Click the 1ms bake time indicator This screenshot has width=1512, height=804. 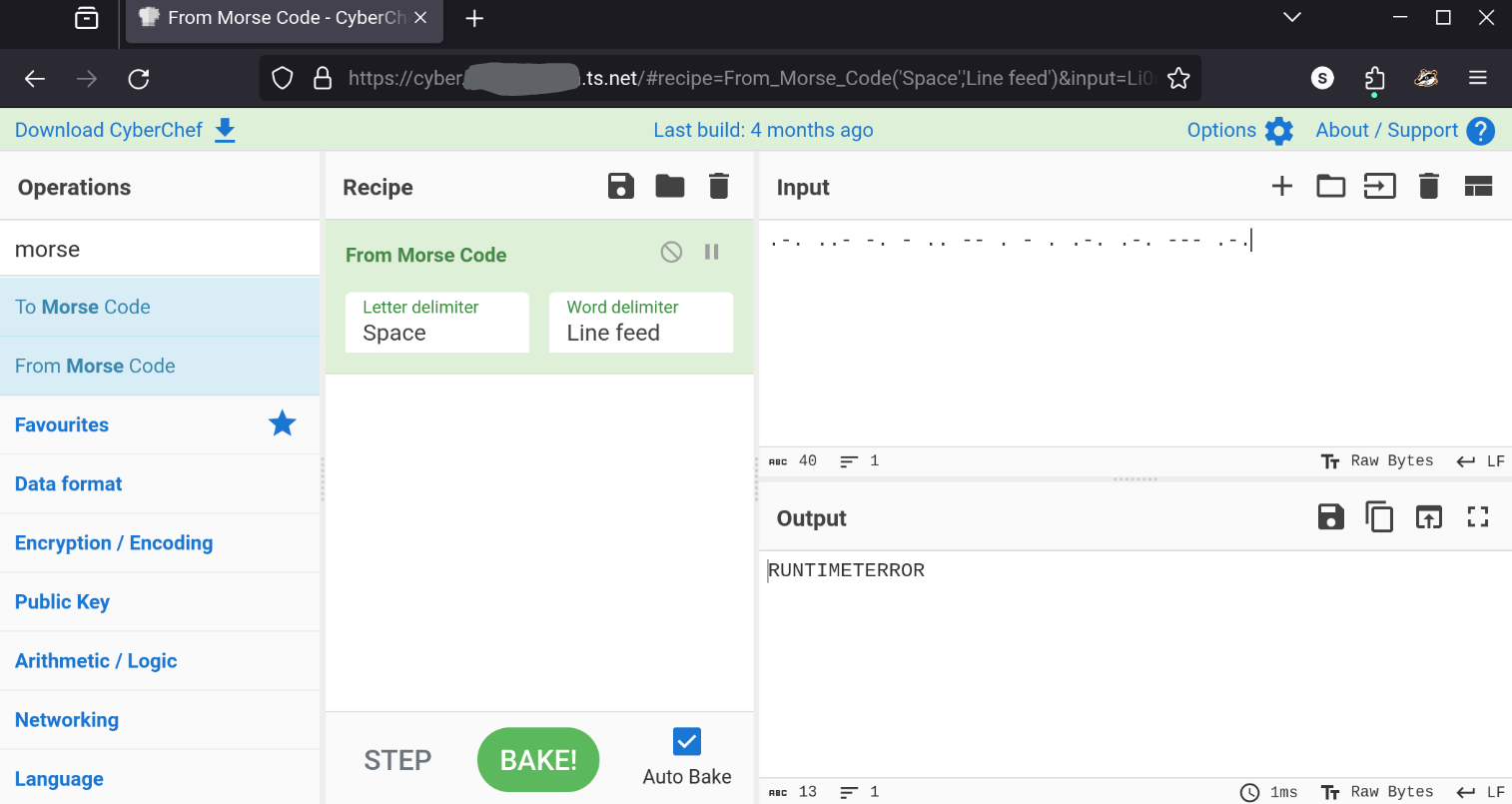[1269, 792]
